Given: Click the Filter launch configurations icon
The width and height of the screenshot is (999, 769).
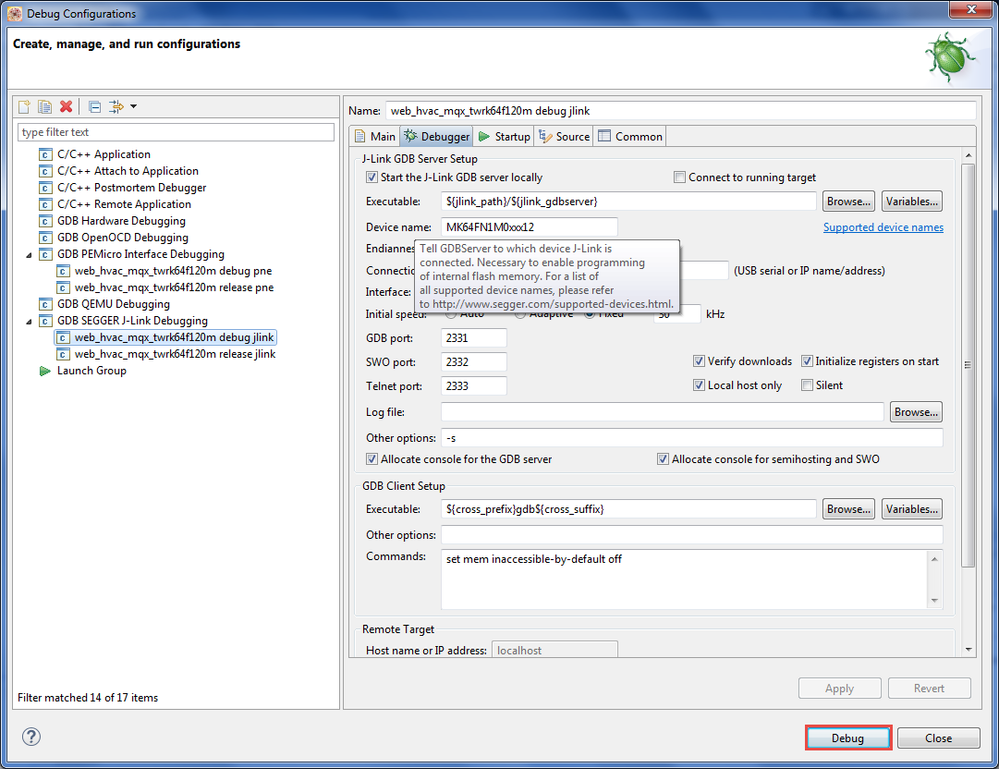Looking at the screenshot, I should pos(116,106).
